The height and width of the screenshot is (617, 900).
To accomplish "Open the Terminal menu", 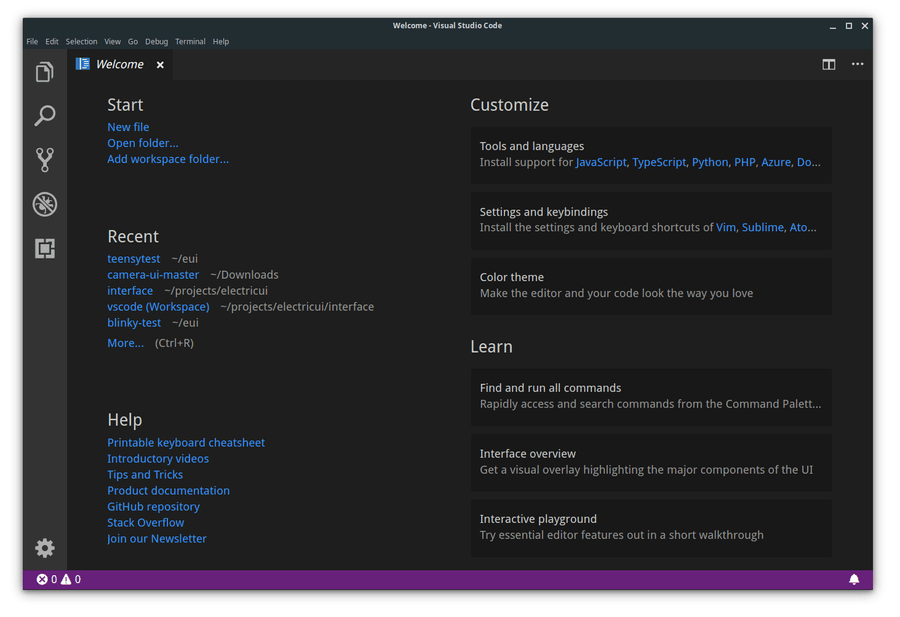I will tap(190, 41).
